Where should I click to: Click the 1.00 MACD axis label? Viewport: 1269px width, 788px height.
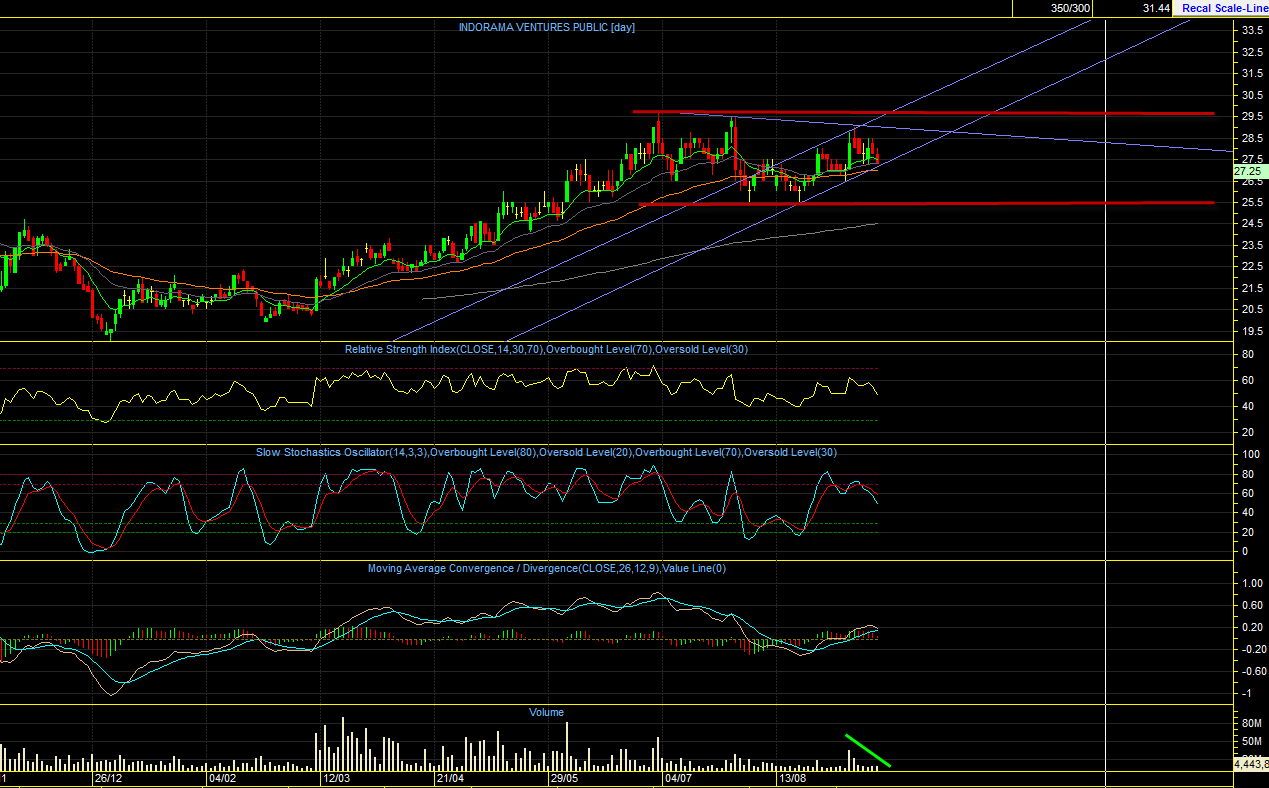pyautogui.click(x=1251, y=582)
